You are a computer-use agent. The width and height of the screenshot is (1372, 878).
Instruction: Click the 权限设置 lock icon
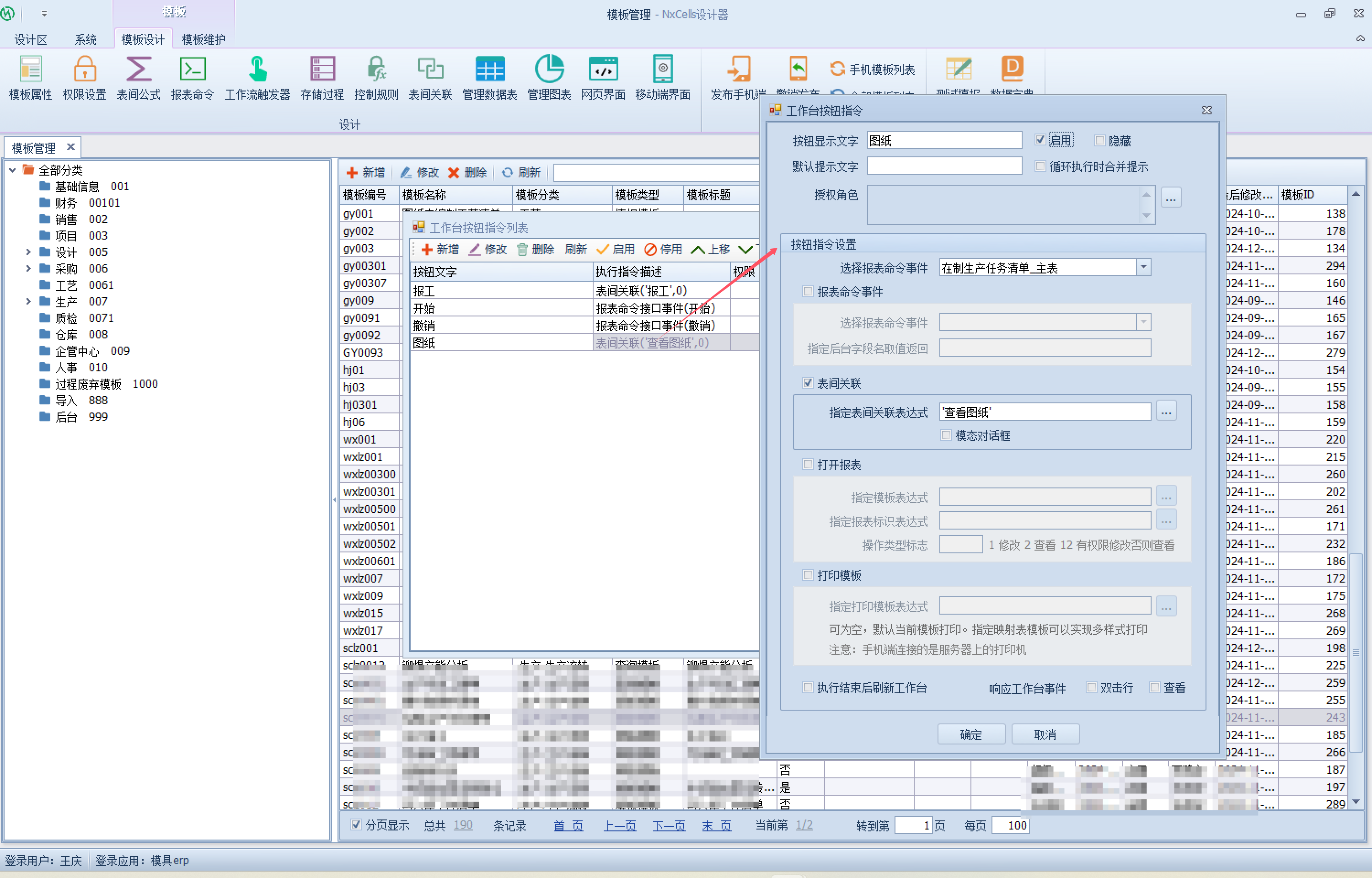tap(84, 70)
